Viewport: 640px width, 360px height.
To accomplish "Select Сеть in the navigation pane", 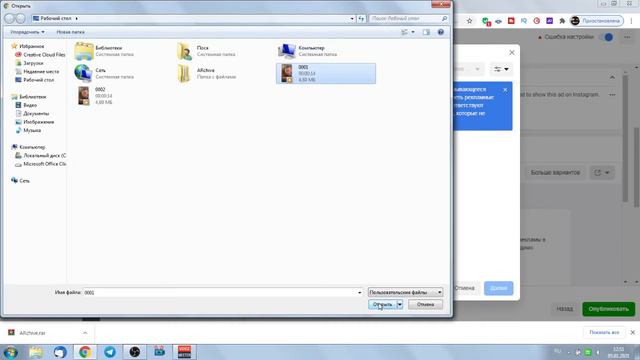I will click(24, 180).
